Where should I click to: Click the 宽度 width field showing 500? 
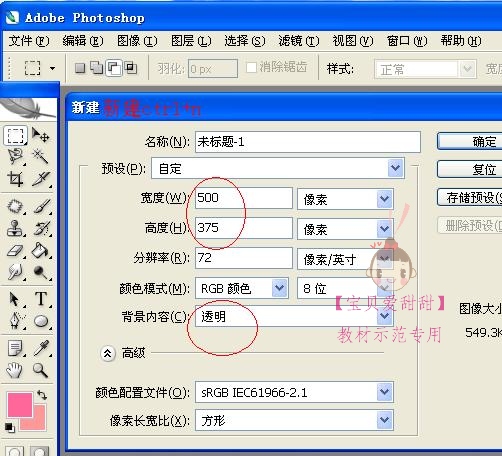click(x=244, y=198)
